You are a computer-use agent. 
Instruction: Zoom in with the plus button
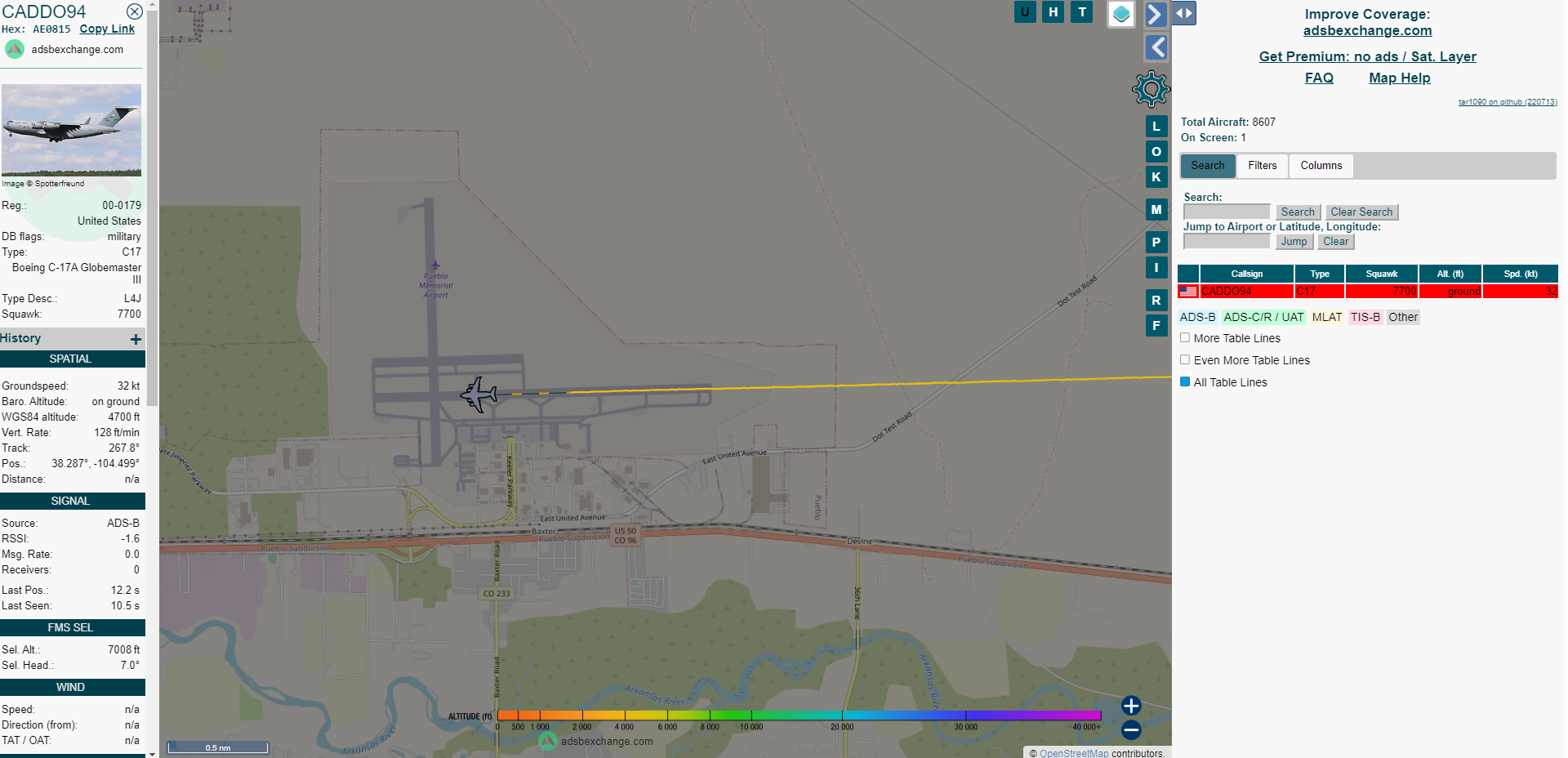[x=1131, y=706]
